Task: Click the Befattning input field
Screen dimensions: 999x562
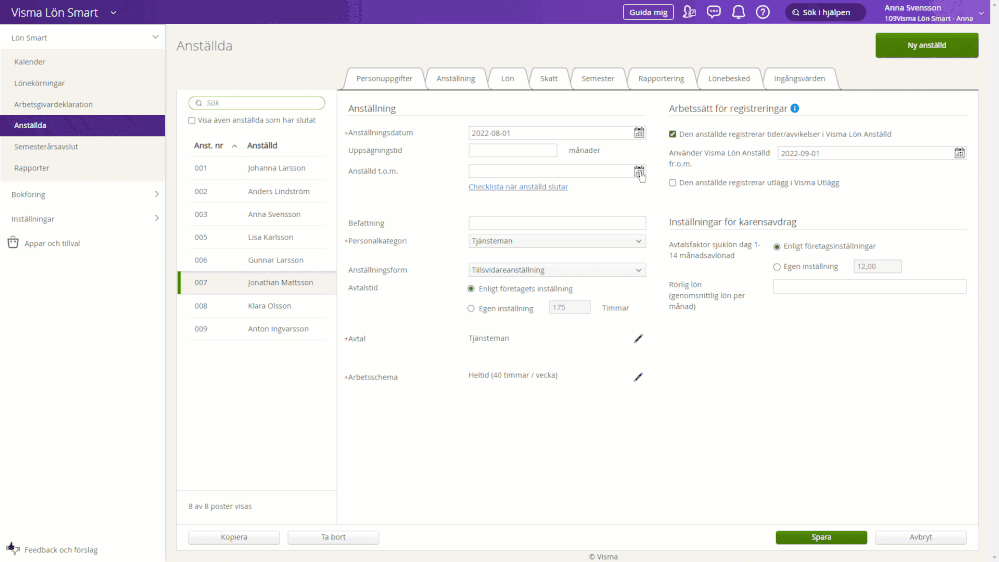Action: [557, 223]
